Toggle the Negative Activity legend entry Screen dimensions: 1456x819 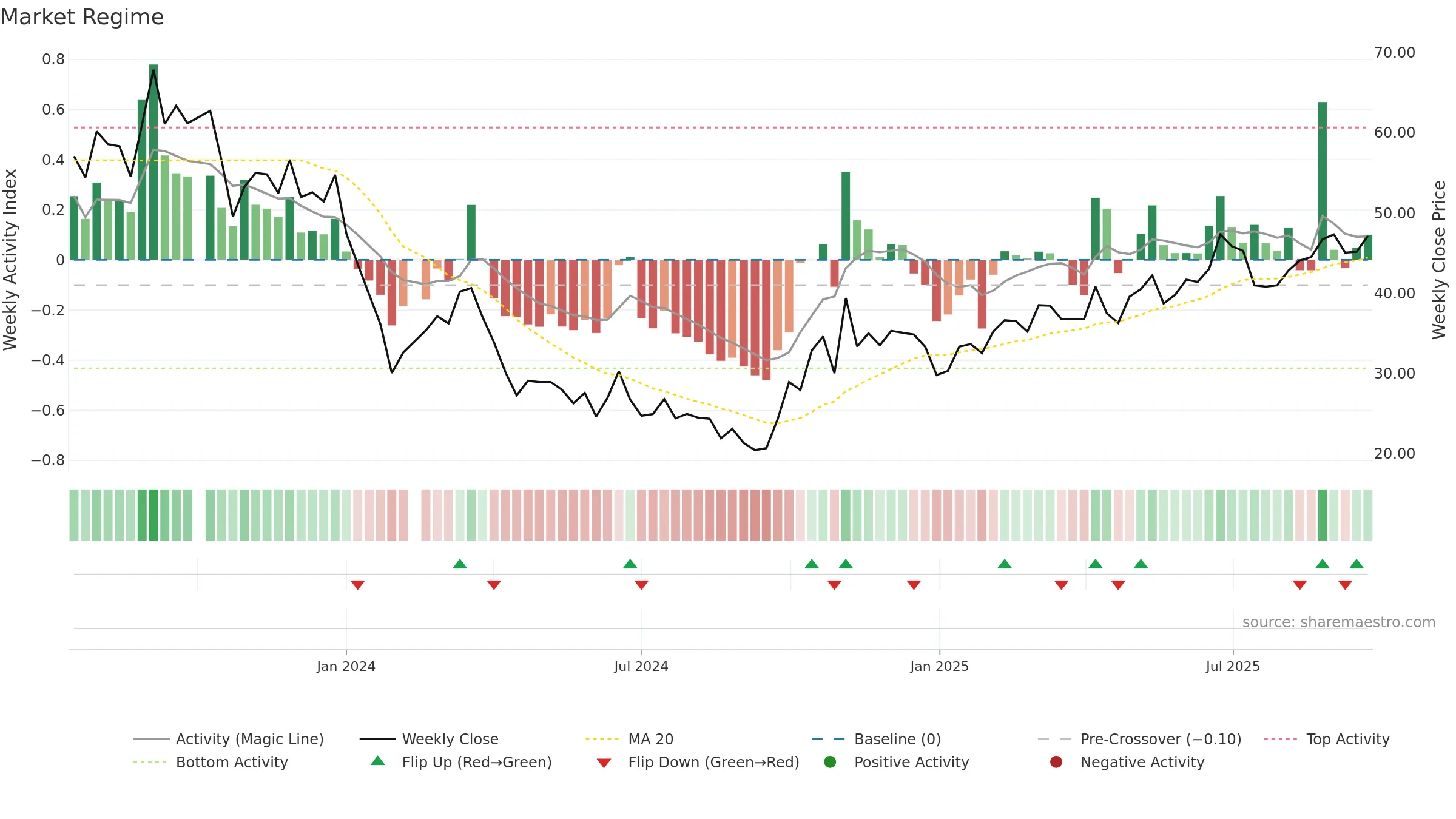pos(1127,762)
